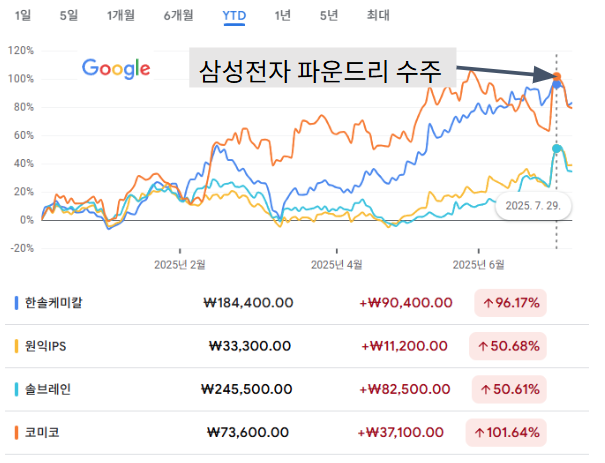Click the ₩245,500.00 price value
The width and height of the screenshot is (605, 463).
pyautogui.click(x=247, y=389)
